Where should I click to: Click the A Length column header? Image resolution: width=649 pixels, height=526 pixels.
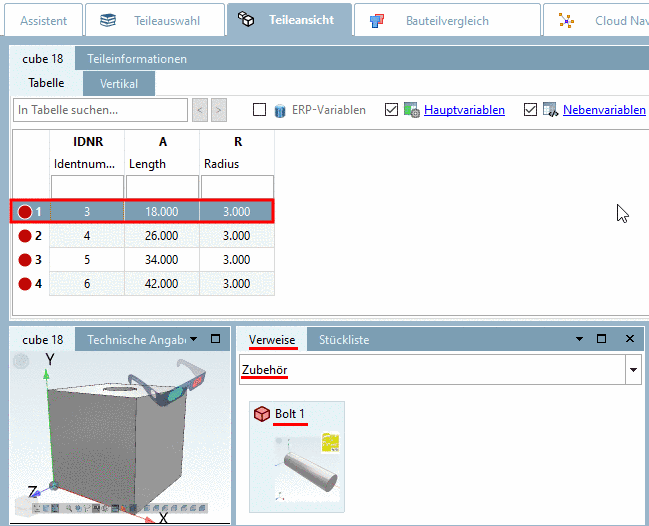(x=162, y=152)
